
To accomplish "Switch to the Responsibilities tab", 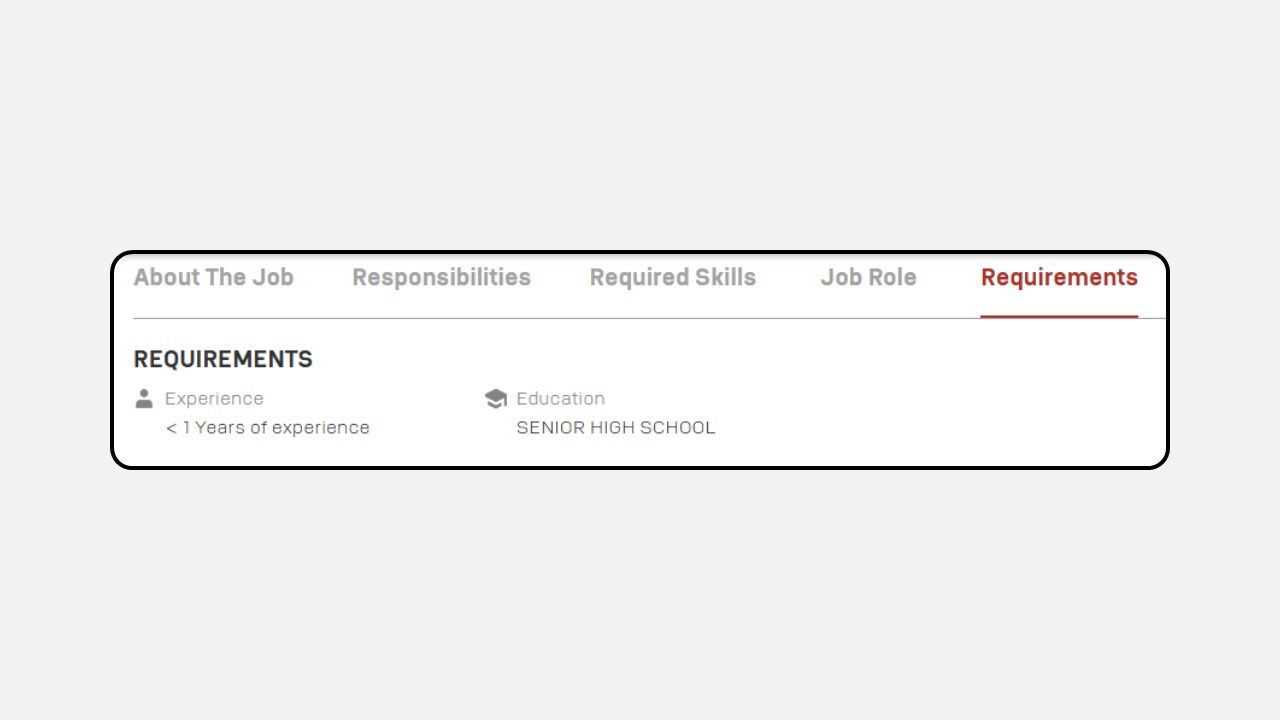I will coord(441,278).
